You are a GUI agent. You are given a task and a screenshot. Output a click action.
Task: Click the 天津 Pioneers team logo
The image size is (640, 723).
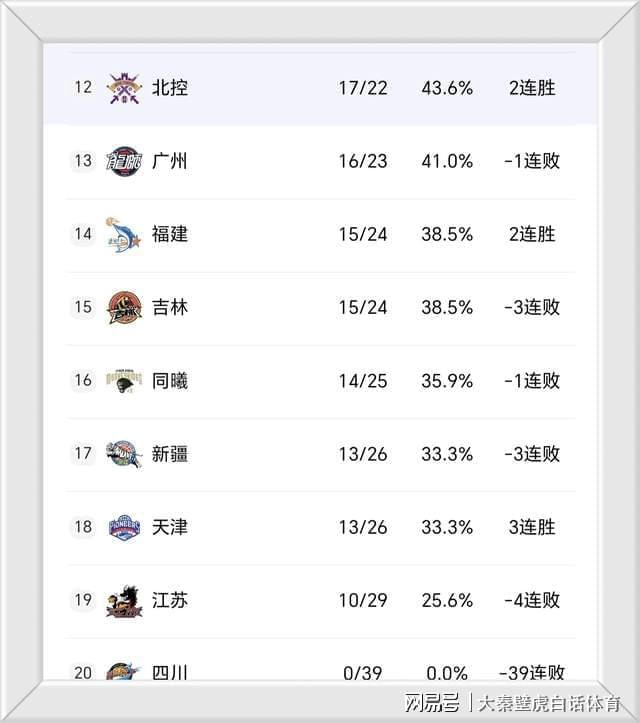(124, 527)
